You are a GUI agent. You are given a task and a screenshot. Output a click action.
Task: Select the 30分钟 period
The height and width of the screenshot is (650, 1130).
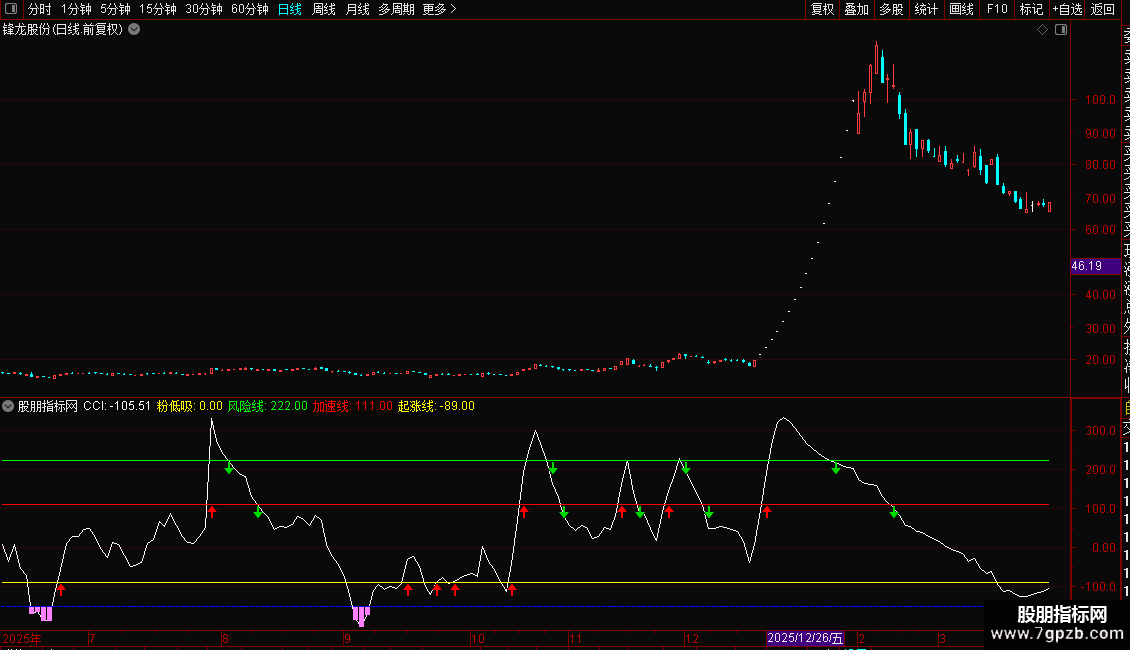pyautogui.click(x=203, y=9)
